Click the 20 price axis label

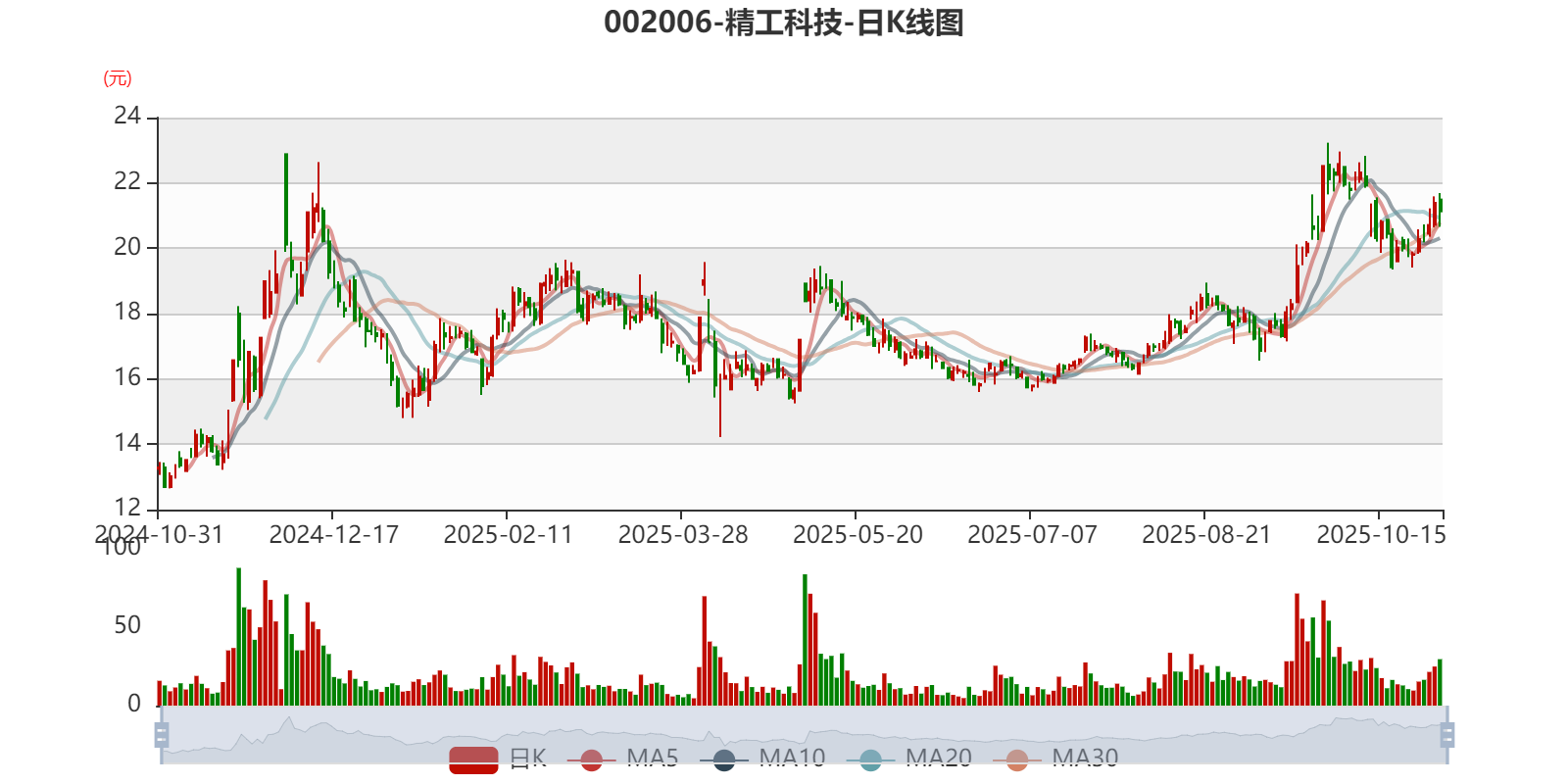127,247
